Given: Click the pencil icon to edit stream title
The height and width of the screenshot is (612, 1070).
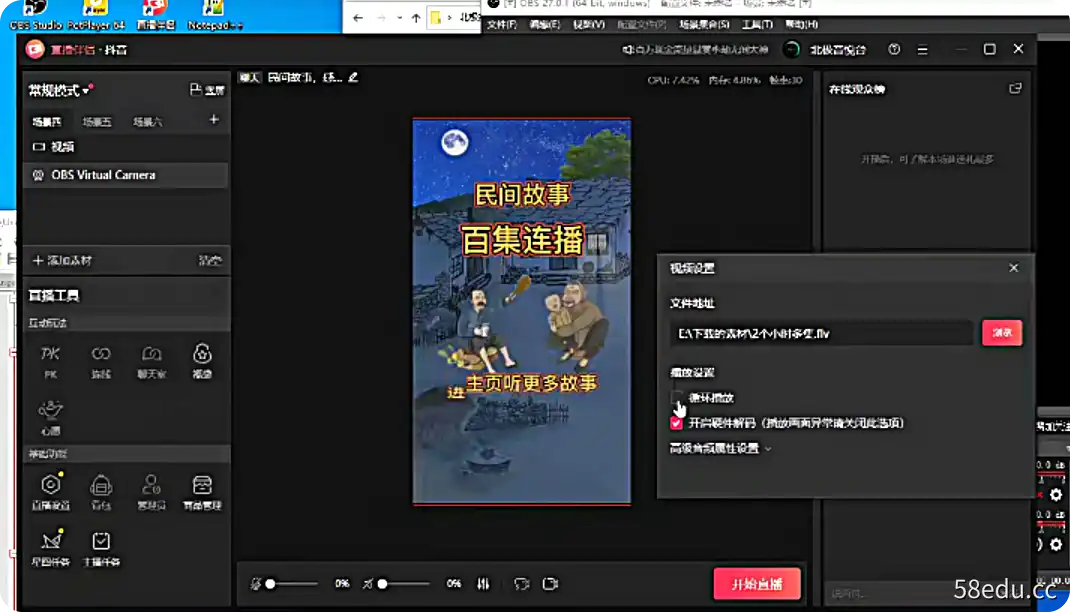Looking at the screenshot, I should pyautogui.click(x=353, y=77).
